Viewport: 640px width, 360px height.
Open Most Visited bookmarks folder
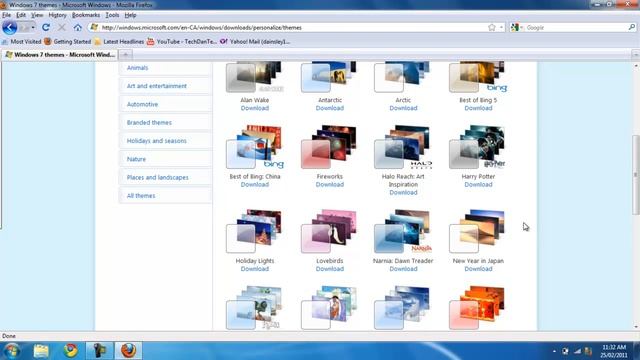pos(21,42)
